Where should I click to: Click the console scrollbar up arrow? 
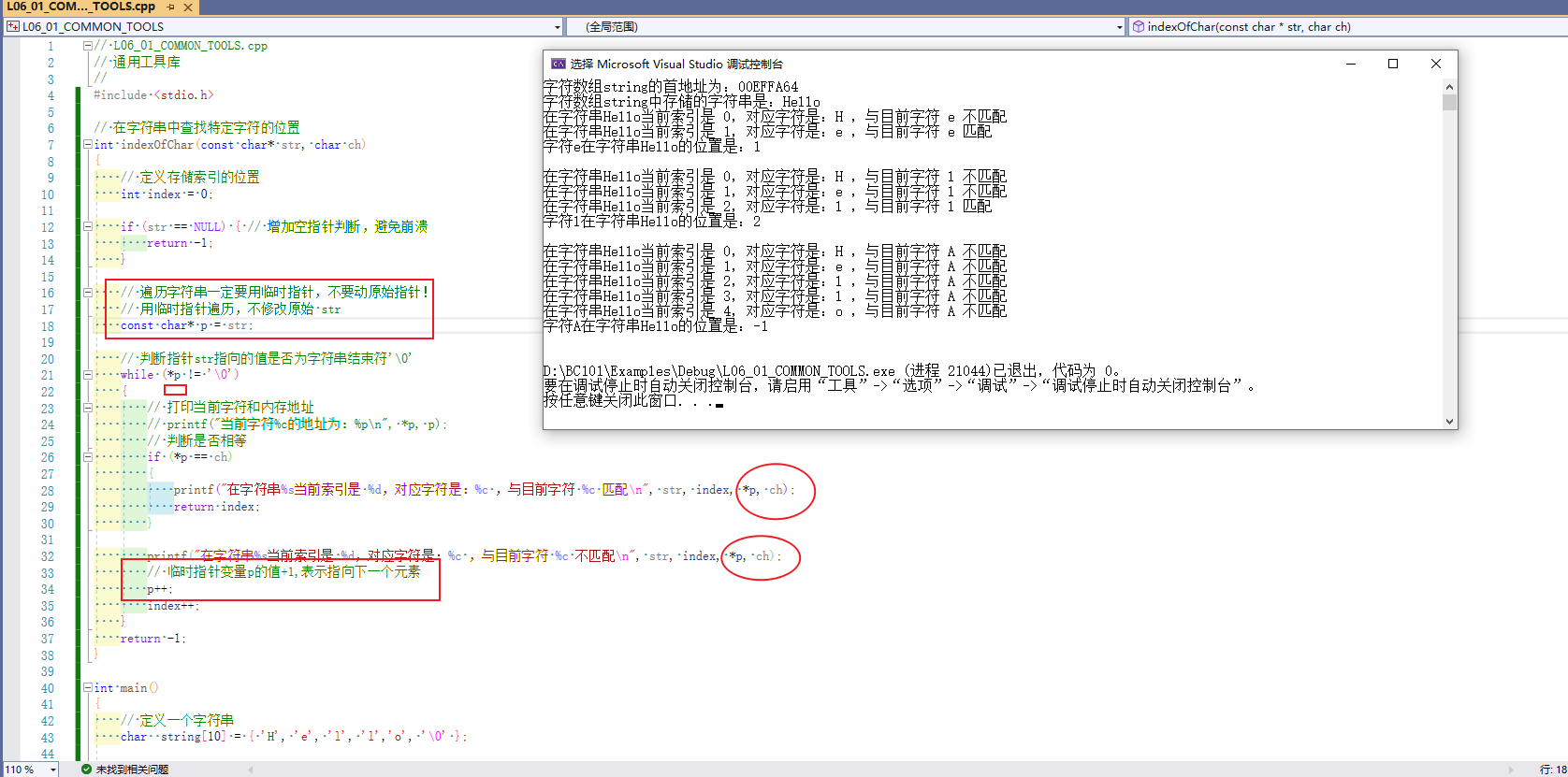(1450, 86)
